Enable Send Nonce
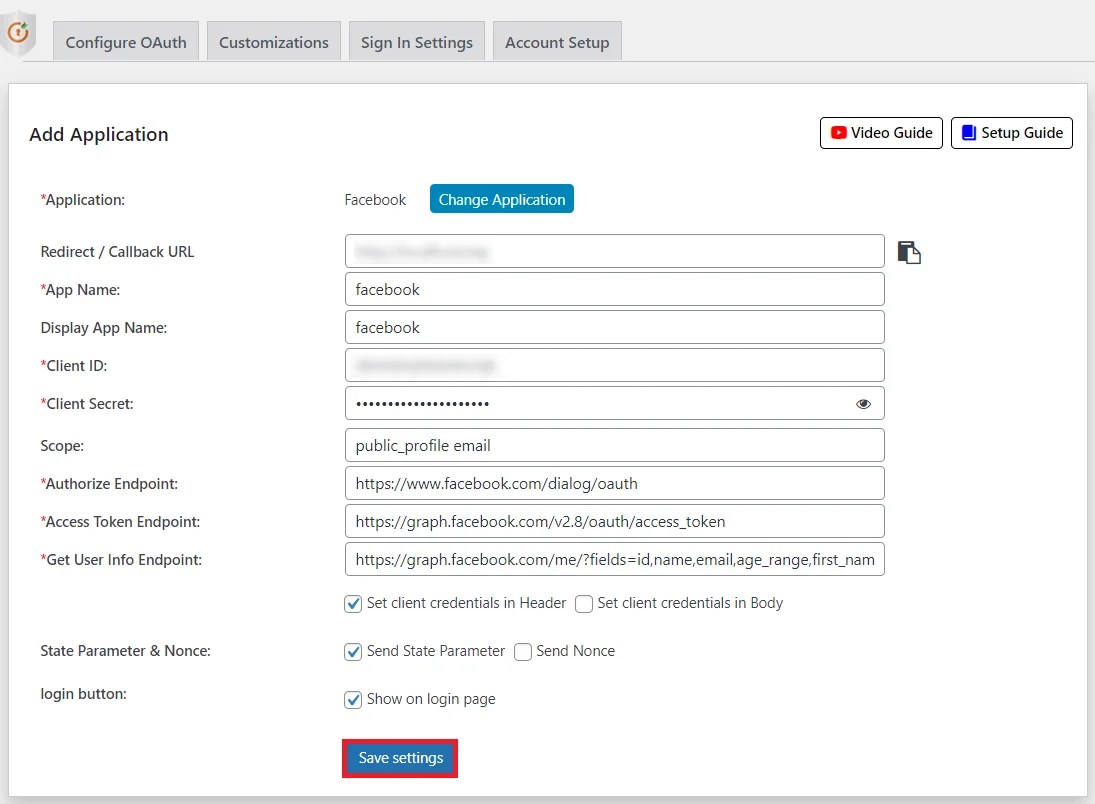Image resolution: width=1095 pixels, height=804 pixels. click(x=522, y=651)
